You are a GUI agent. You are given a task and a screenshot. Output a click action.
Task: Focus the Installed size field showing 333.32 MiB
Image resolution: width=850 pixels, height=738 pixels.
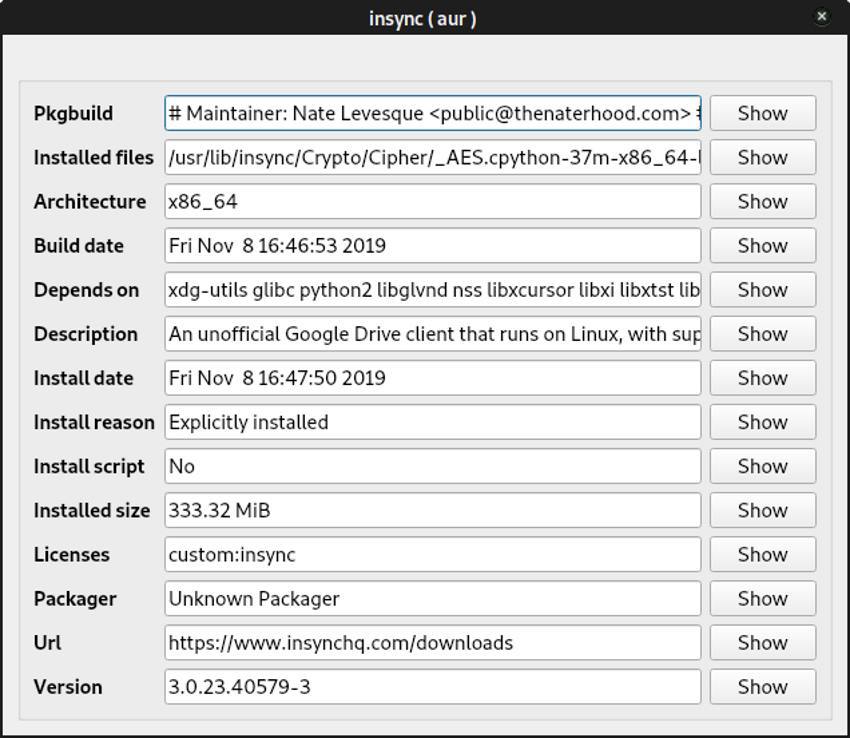click(432, 510)
